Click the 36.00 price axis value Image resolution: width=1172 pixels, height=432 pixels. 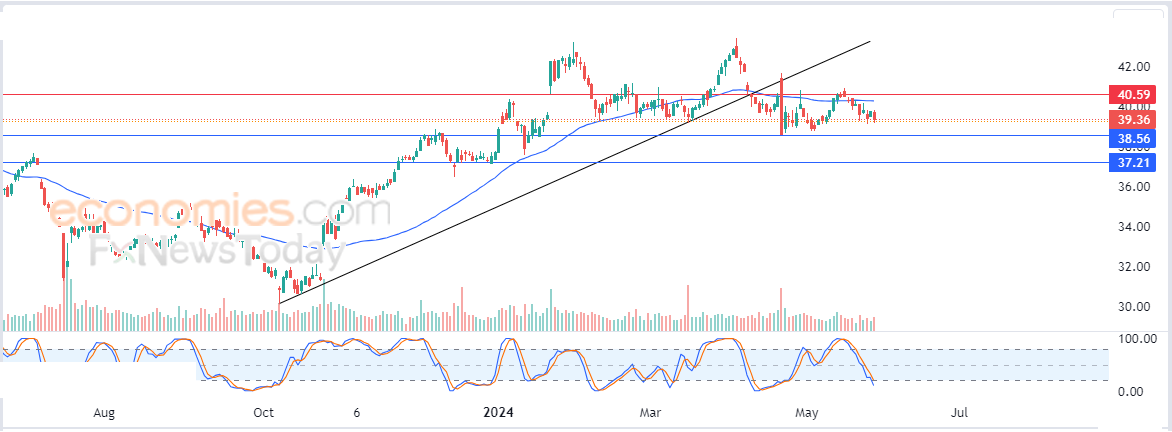point(1133,186)
